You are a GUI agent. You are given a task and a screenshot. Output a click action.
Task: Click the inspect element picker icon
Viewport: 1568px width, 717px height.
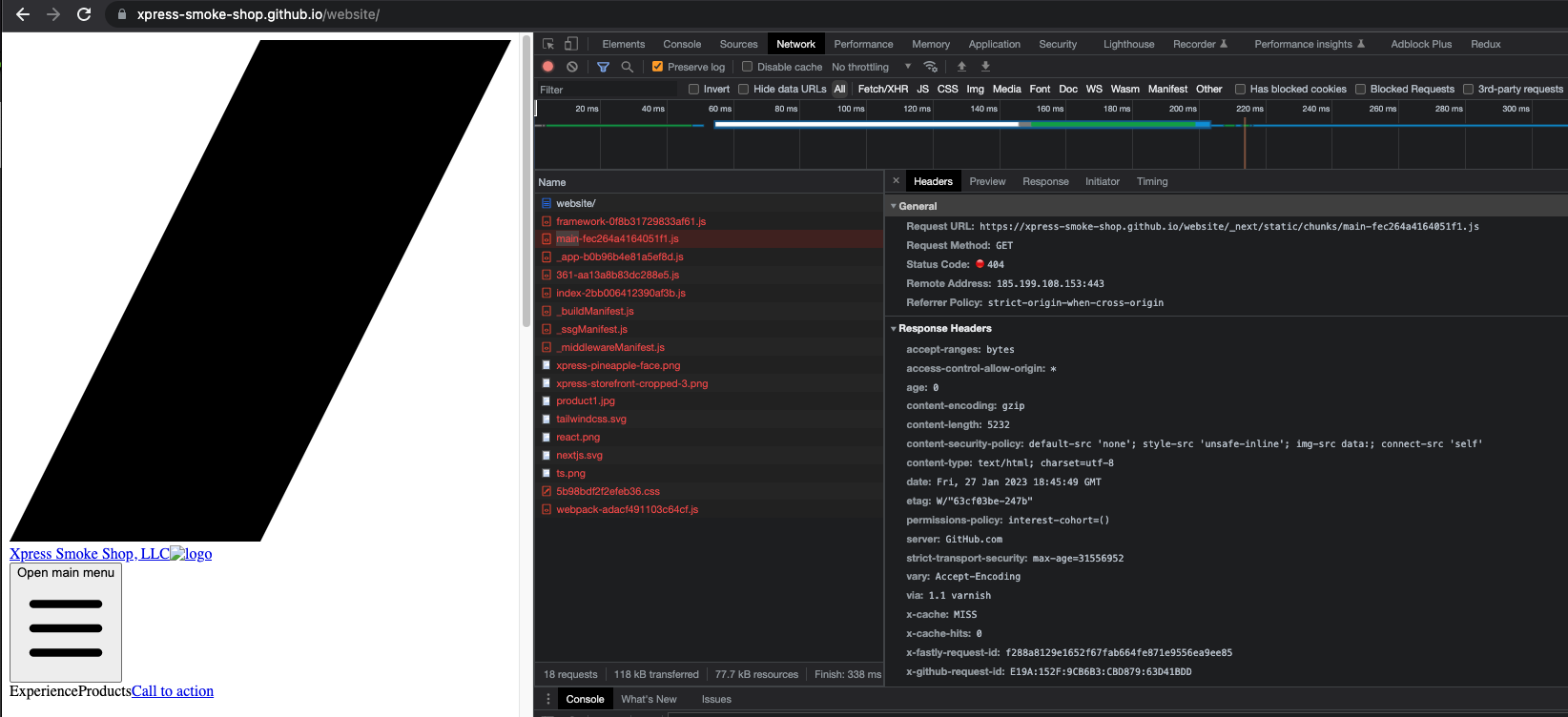[x=548, y=44]
